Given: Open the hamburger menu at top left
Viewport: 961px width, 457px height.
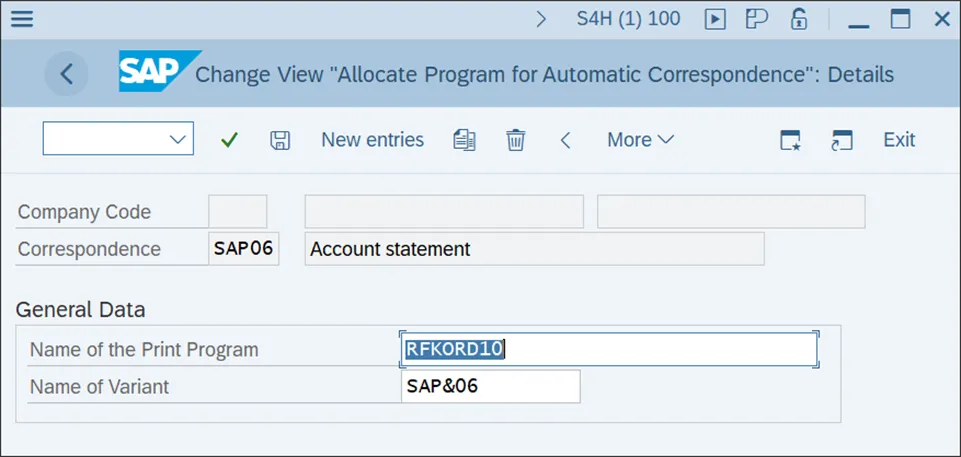Looking at the screenshot, I should [x=21, y=19].
